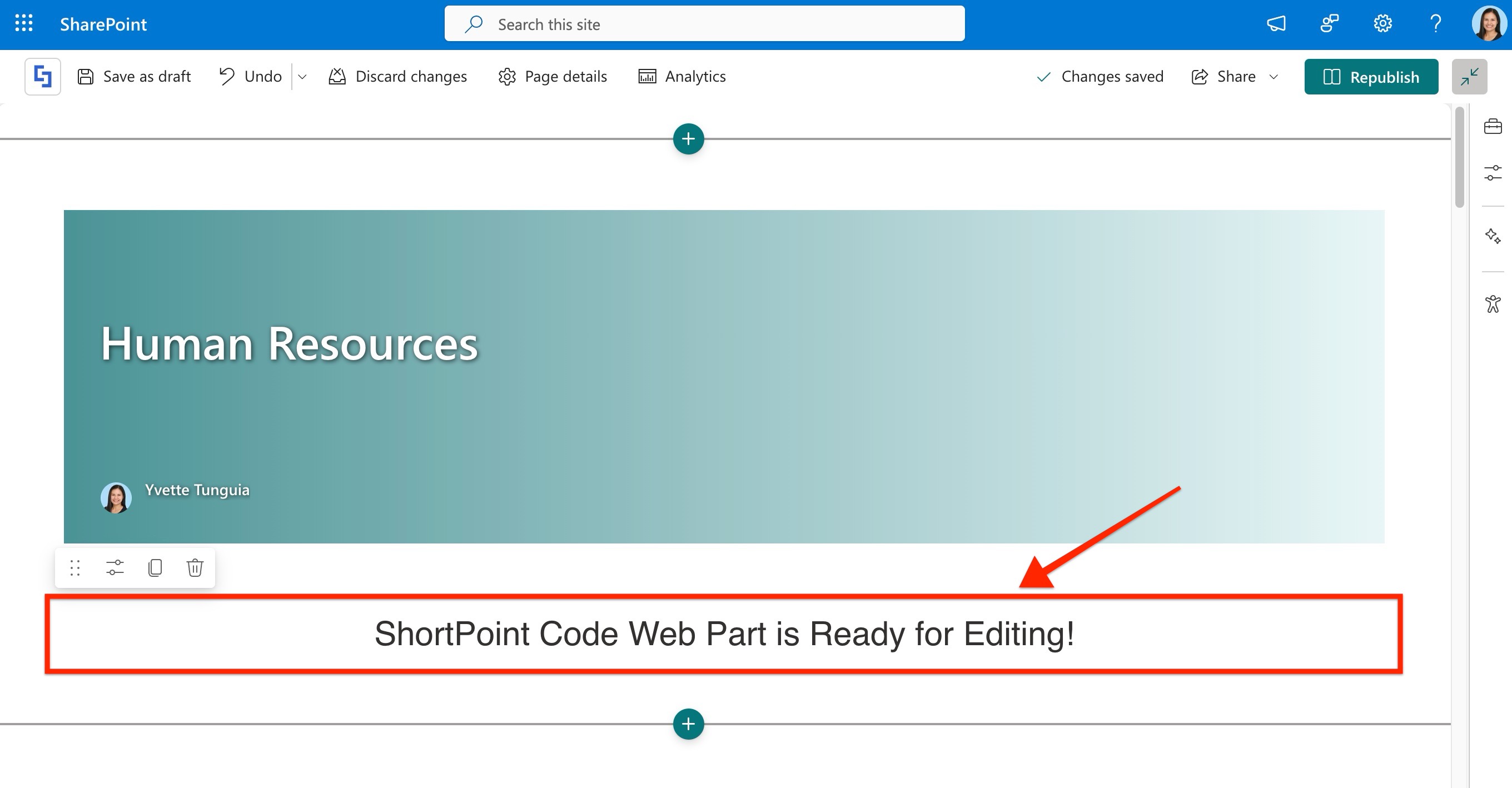The height and width of the screenshot is (788, 1512).
Task: Click the ShortPoint logo icon
Action: tap(43, 76)
